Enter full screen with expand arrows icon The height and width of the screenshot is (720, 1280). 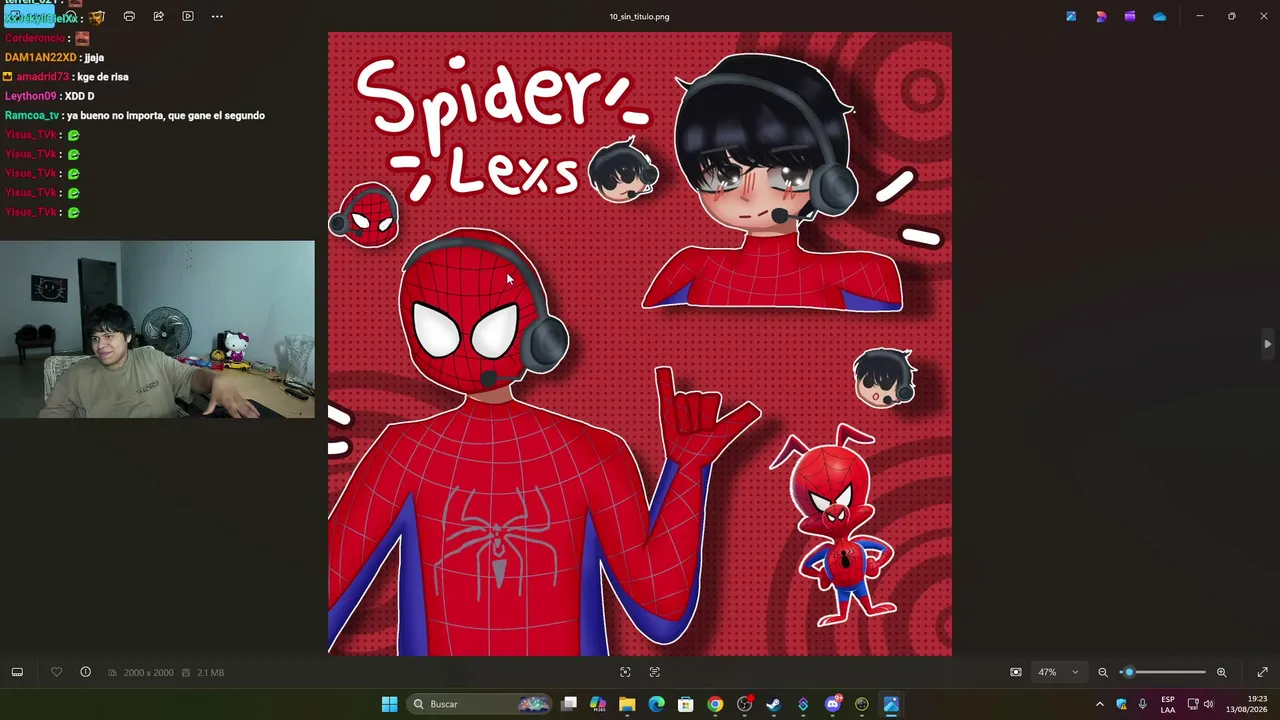(x=1262, y=672)
